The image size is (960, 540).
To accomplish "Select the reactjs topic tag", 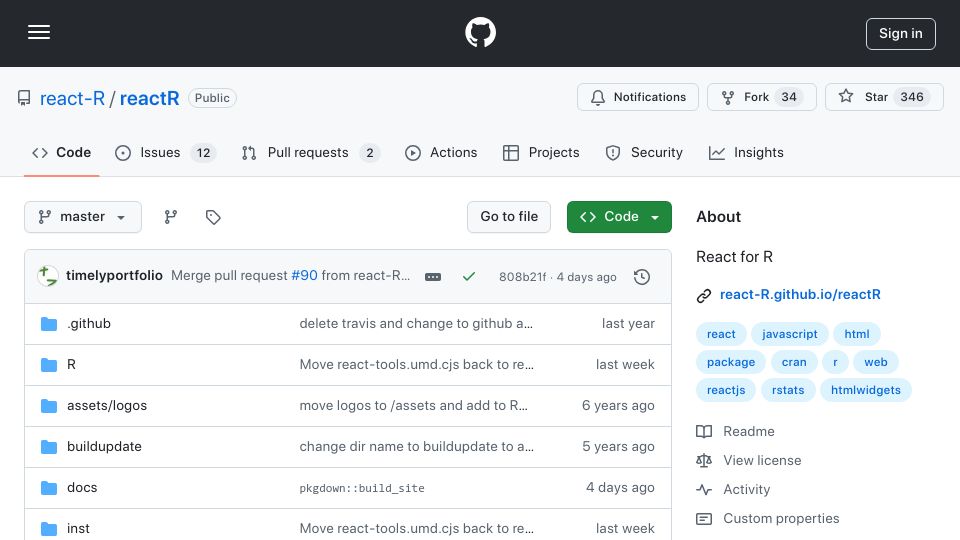I will [726, 391].
